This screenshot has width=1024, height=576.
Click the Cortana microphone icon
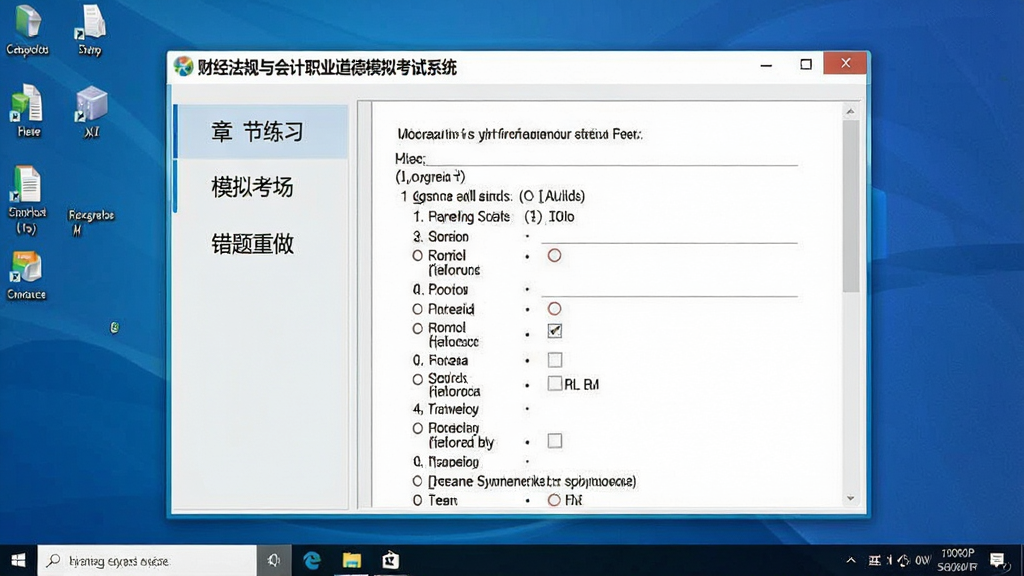pyautogui.click(x=274, y=560)
